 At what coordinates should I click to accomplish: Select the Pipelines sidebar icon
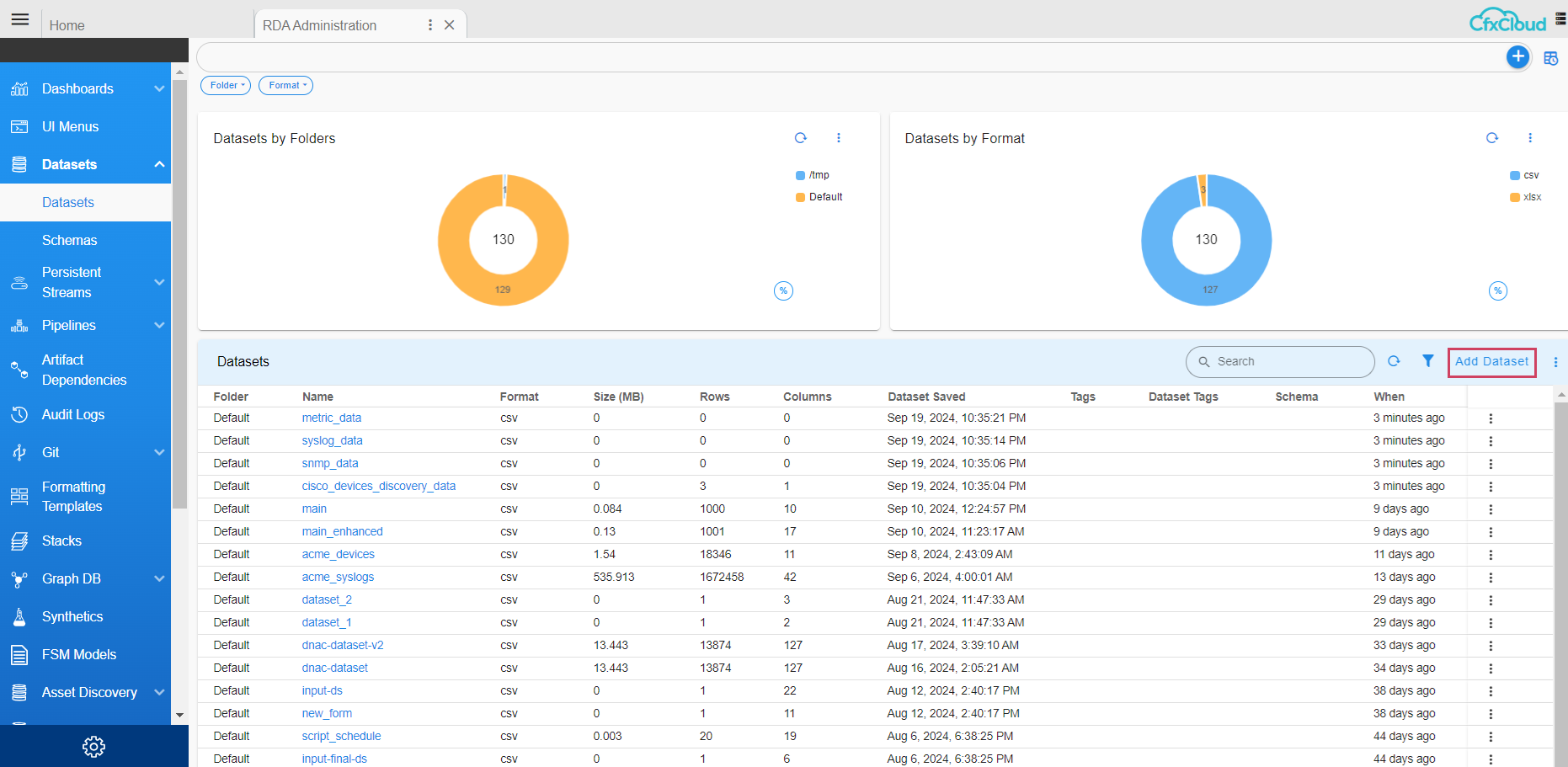point(19,325)
